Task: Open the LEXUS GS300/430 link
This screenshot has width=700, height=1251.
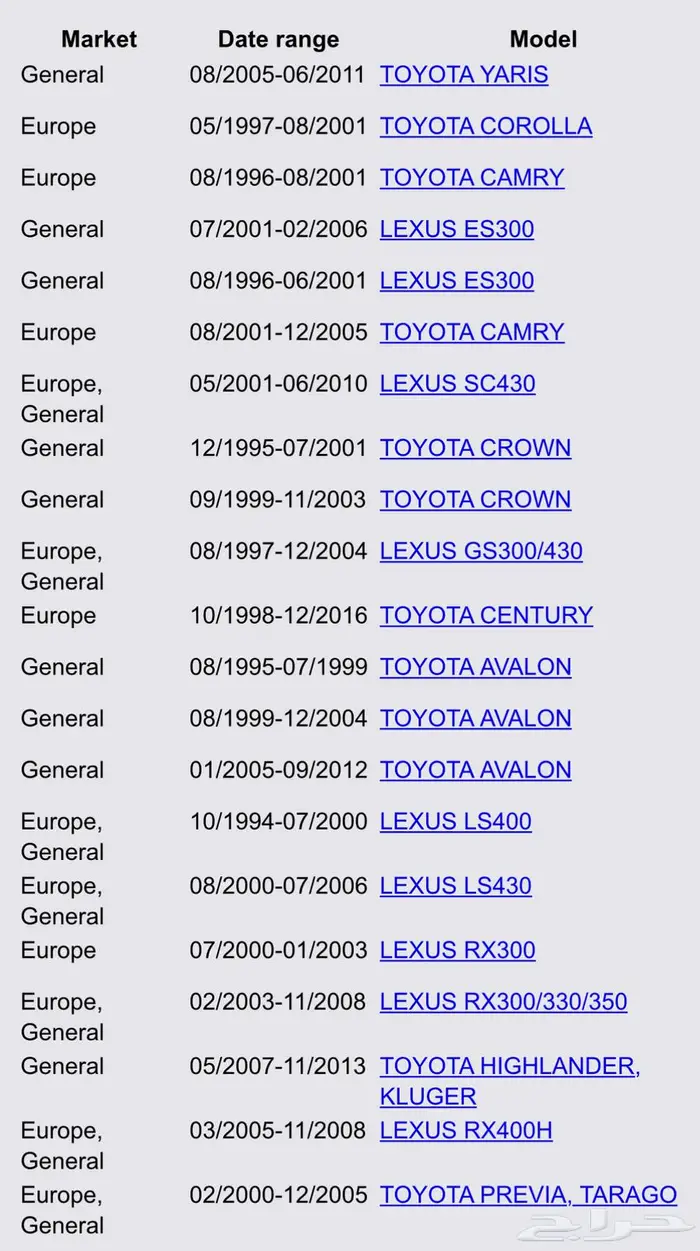Action: pyautogui.click(x=481, y=551)
